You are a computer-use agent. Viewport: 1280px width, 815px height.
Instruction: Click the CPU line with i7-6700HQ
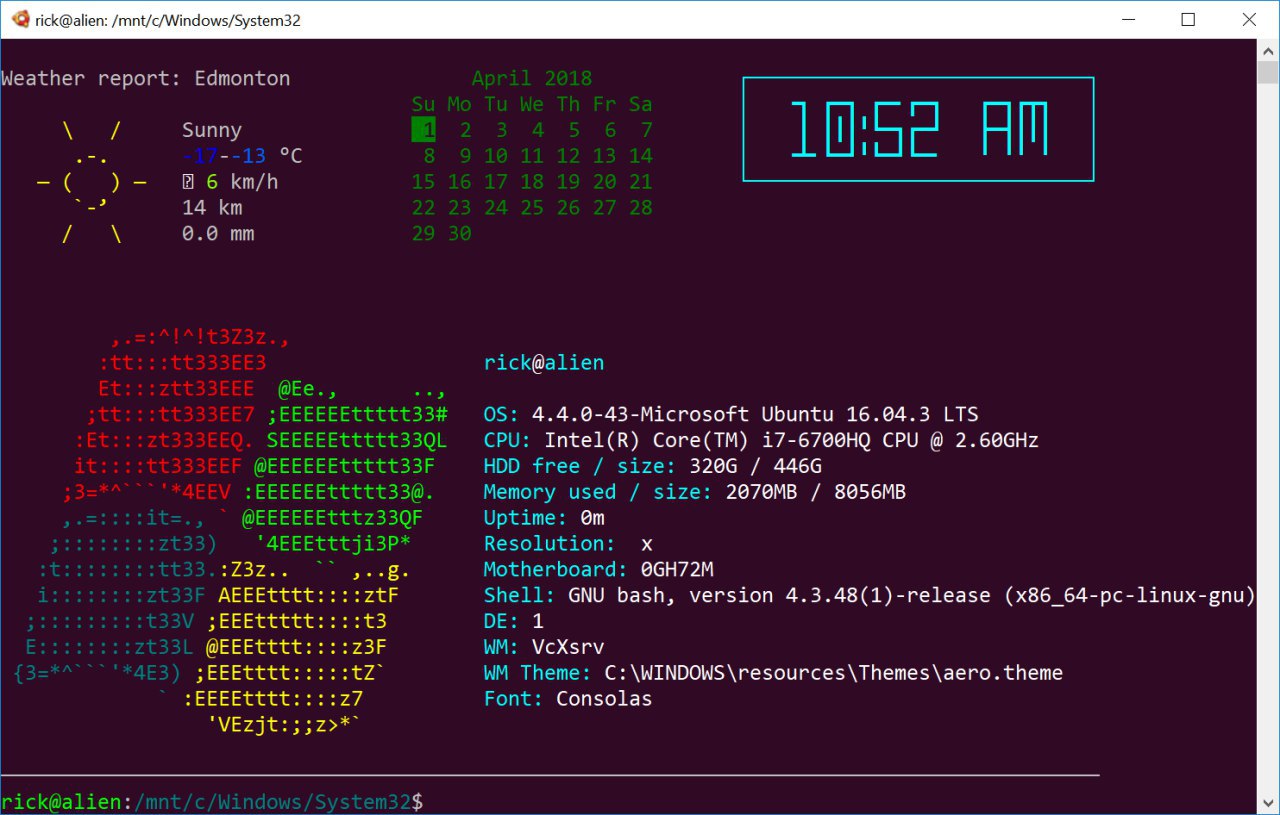761,440
